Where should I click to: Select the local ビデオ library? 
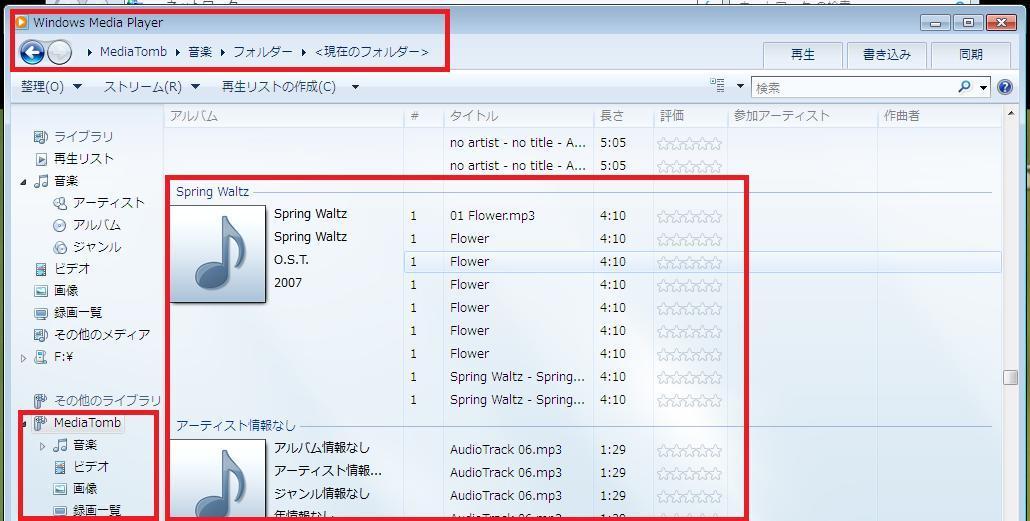click(72, 269)
